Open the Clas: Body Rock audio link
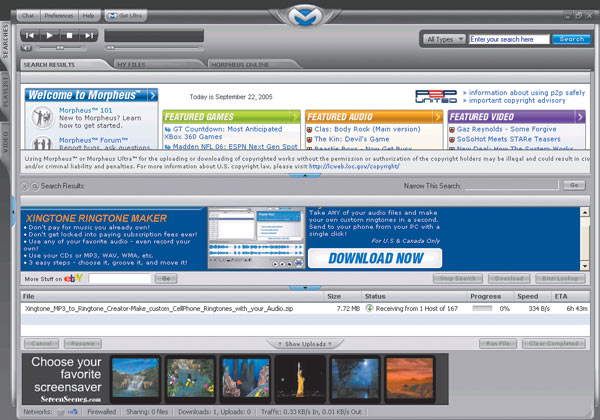The height and width of the screenshot is (420, 600). coord(362,131)
